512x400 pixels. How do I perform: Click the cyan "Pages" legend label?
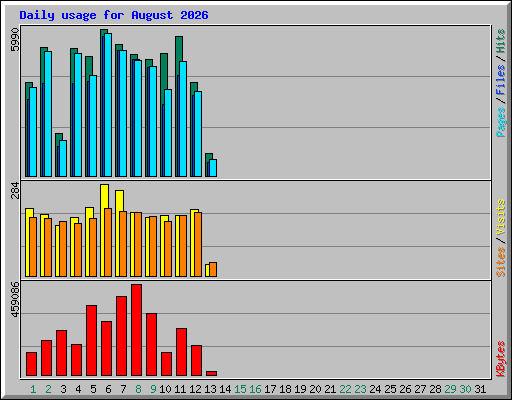click(x=501, y=122)
